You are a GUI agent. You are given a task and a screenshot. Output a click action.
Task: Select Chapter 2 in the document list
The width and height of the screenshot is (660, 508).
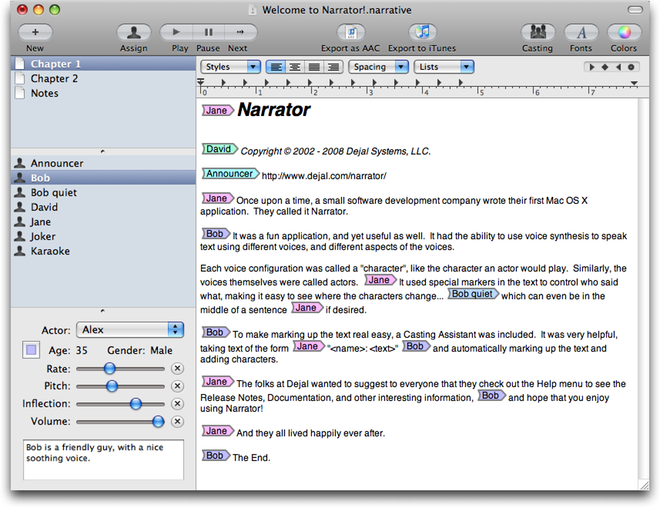click(103, 78)
